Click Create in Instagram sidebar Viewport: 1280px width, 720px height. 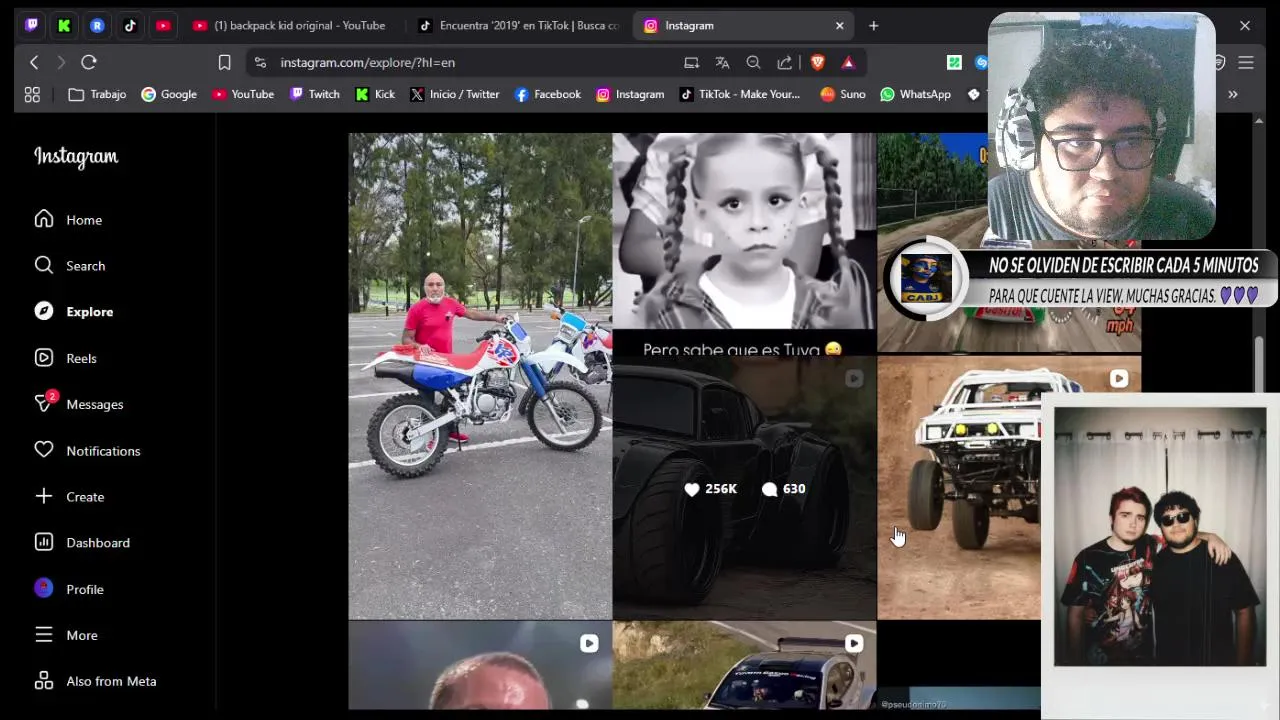(69, 496)
